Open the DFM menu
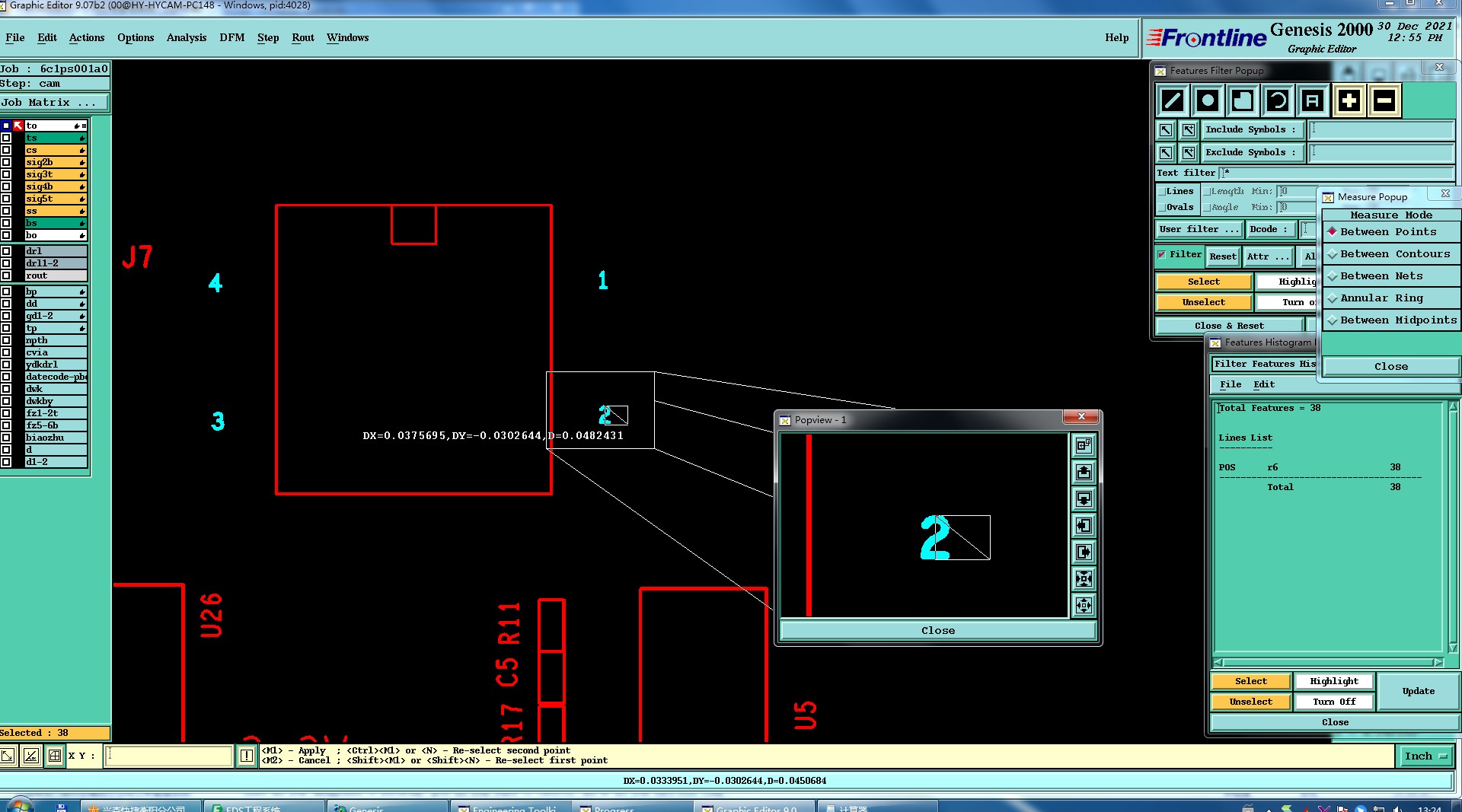 point(231,37)
